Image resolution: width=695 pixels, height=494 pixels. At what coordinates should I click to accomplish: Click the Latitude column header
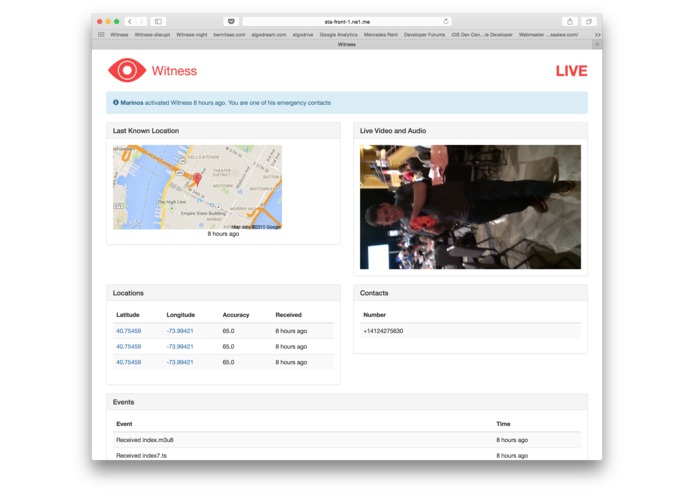point(128,315)
